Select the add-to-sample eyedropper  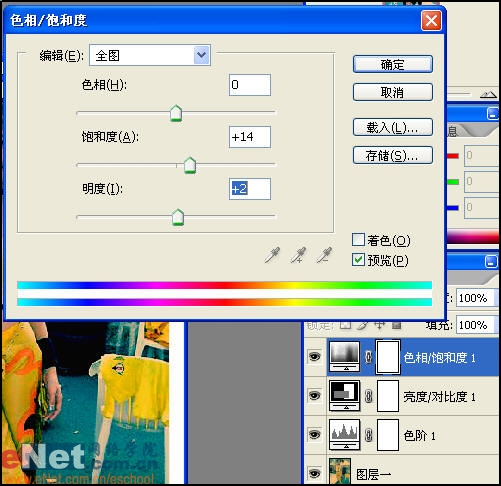coord(298,255)
